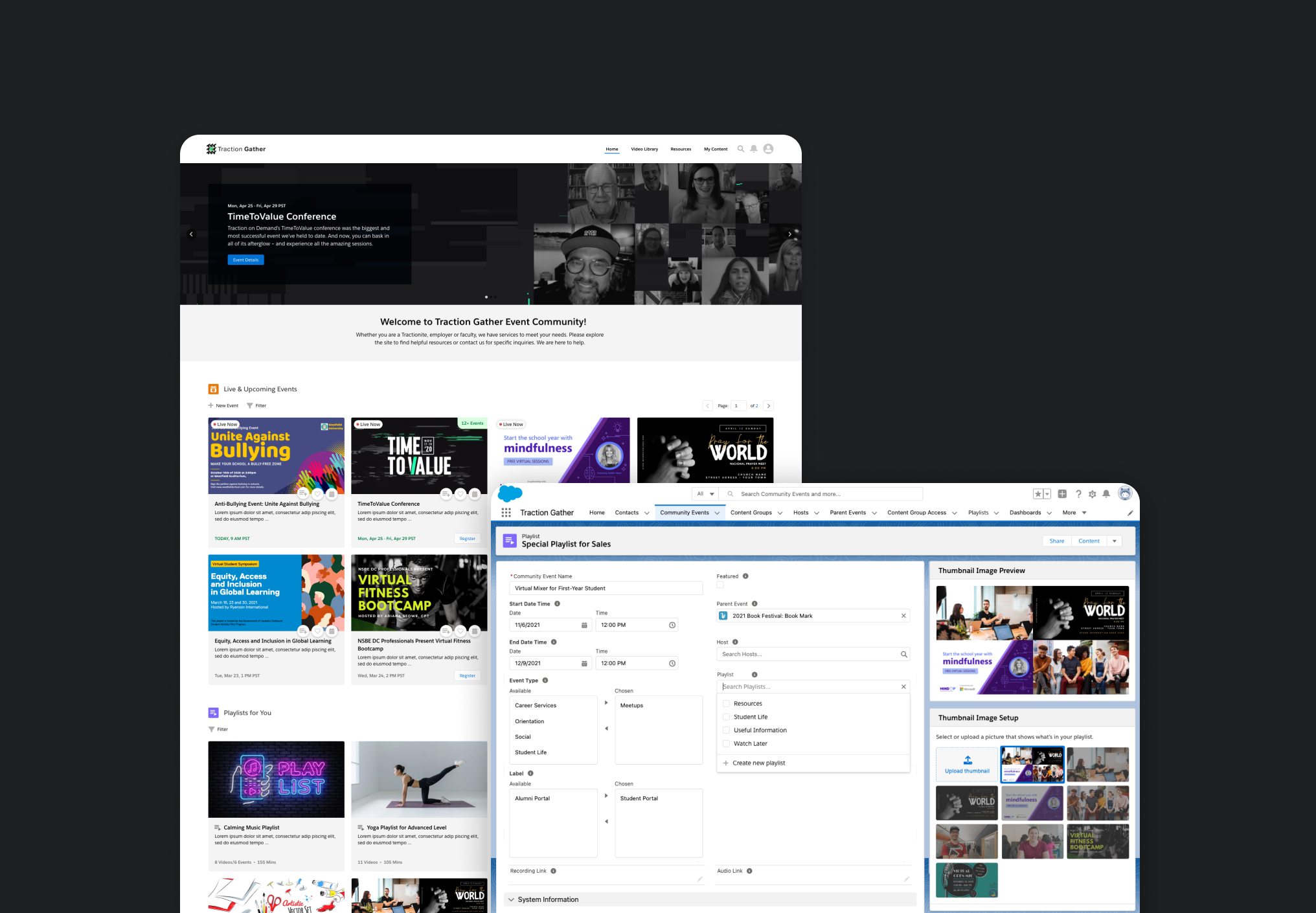
Task: Open the Salesforce notifications bell
Action: 1106,494
